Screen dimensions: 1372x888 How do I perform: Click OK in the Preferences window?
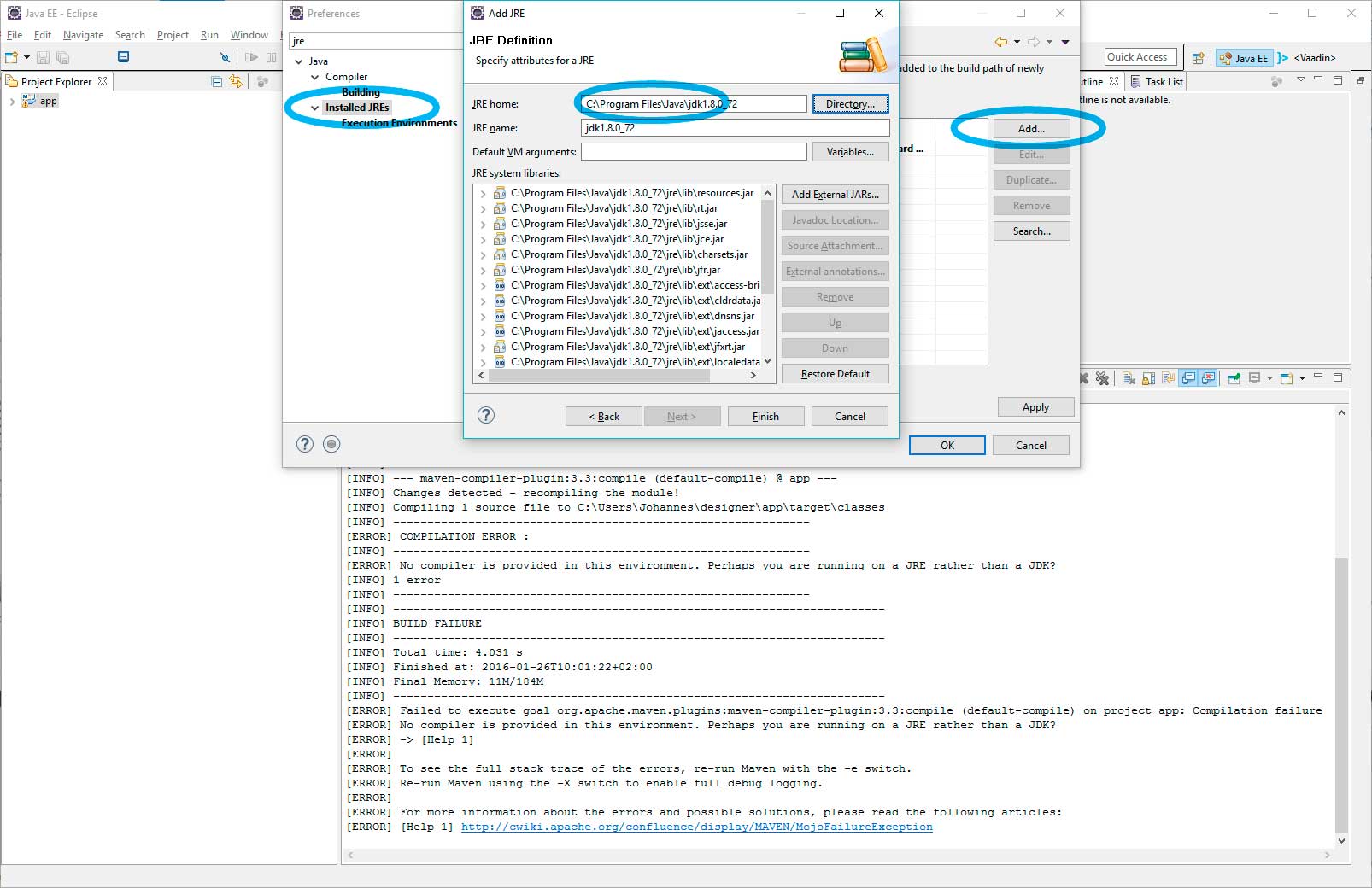point(947,445)
